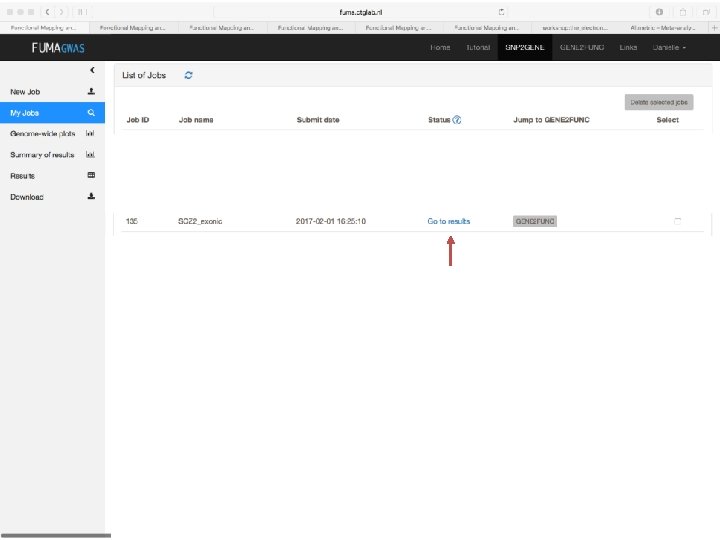The width and height of the screenshot is (720, 540).
Task: Click the browser back arrow
Action: click(47, 12)
